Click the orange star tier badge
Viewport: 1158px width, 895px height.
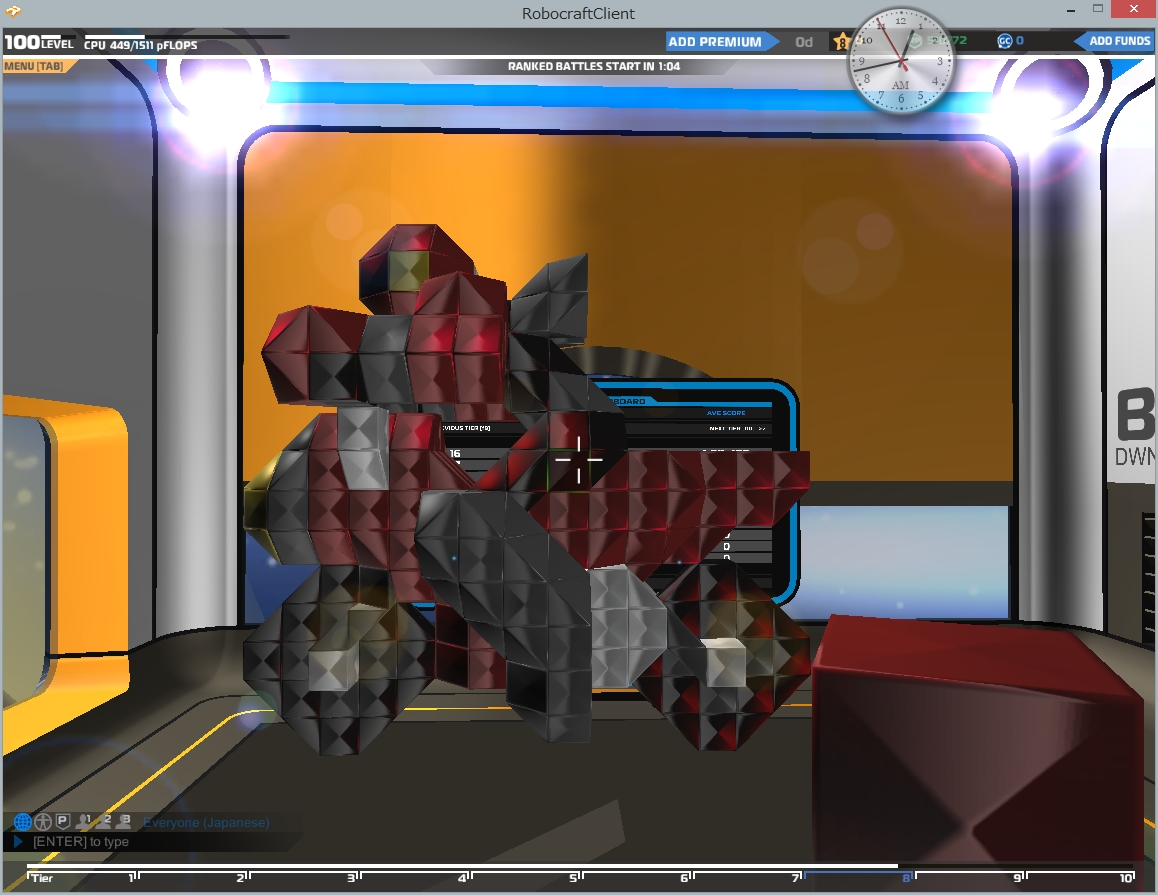(840, 42)
